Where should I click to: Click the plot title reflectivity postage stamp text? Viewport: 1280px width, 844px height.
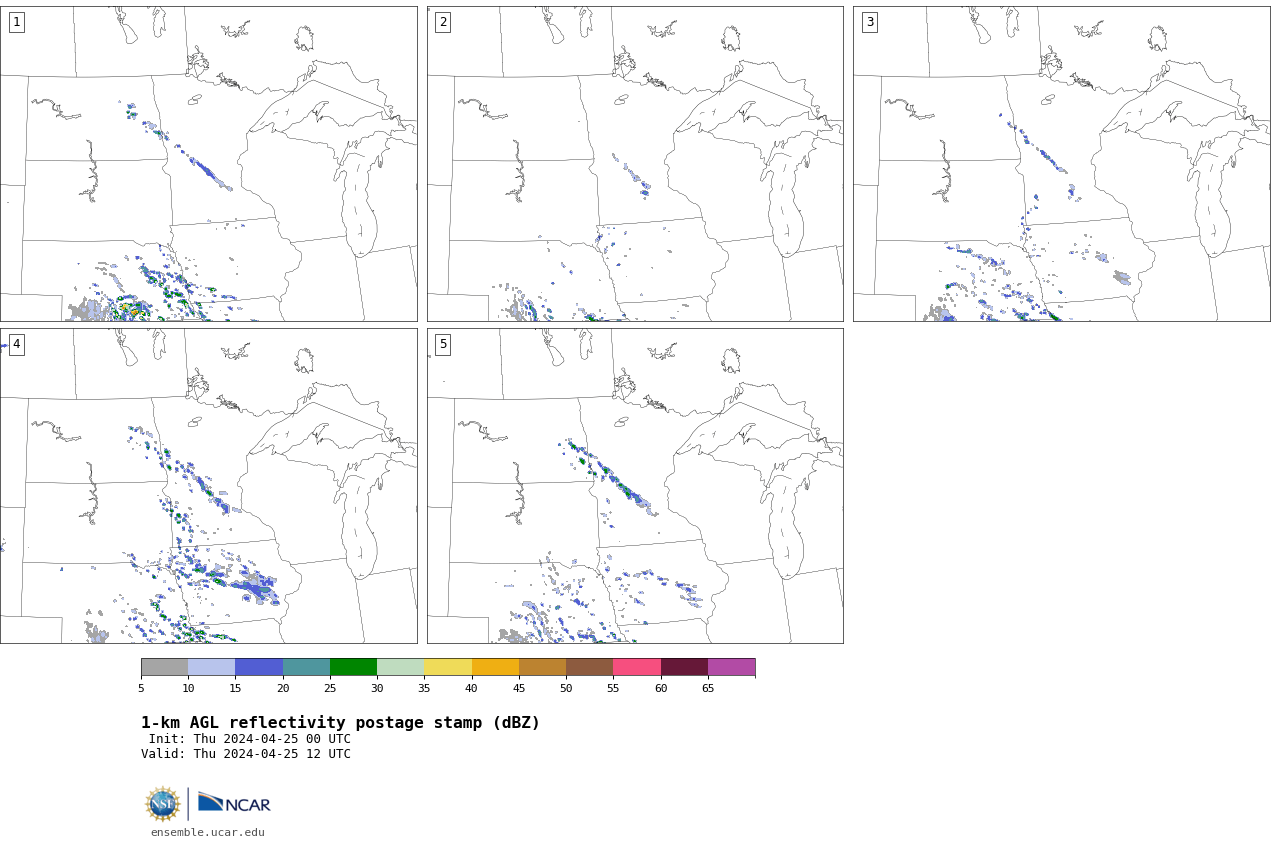pos(341,723)
